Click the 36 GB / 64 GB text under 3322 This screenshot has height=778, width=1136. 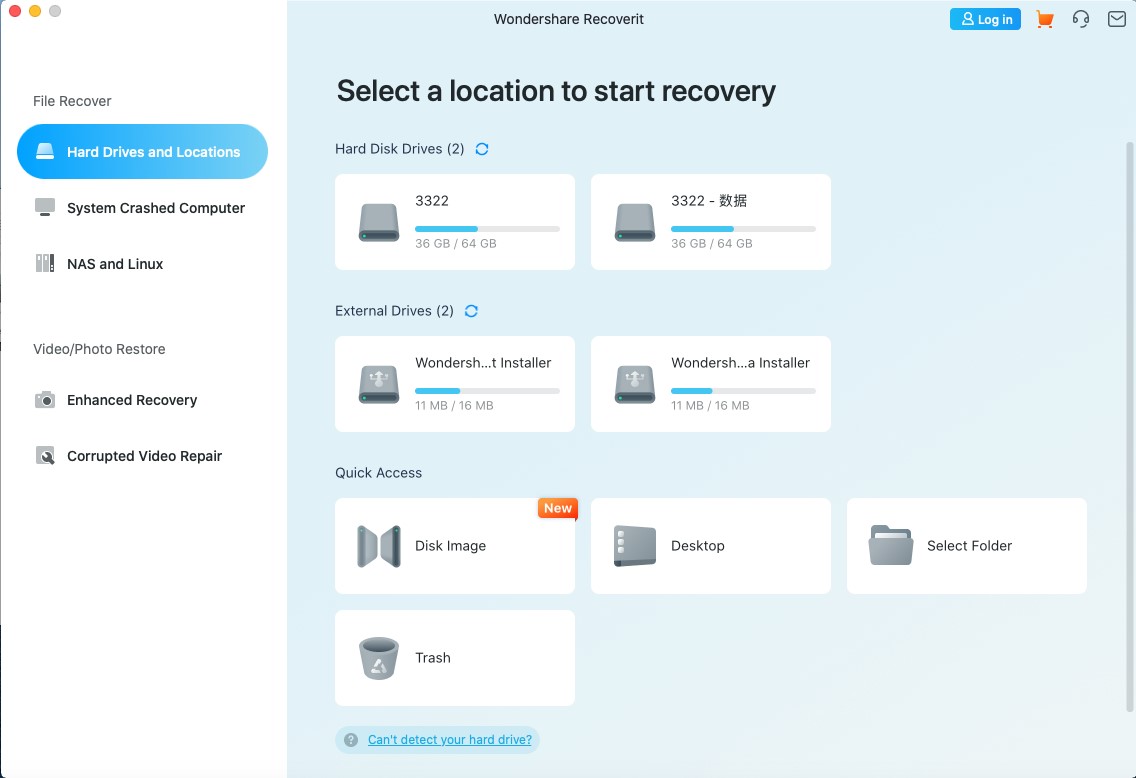tap(456, 243)
